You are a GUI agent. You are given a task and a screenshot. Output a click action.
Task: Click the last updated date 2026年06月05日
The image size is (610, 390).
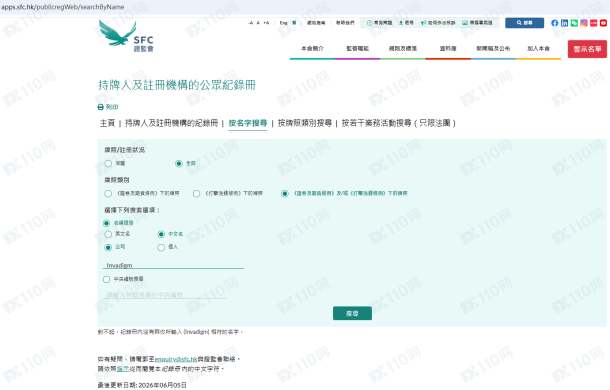(x=162, y=385)
